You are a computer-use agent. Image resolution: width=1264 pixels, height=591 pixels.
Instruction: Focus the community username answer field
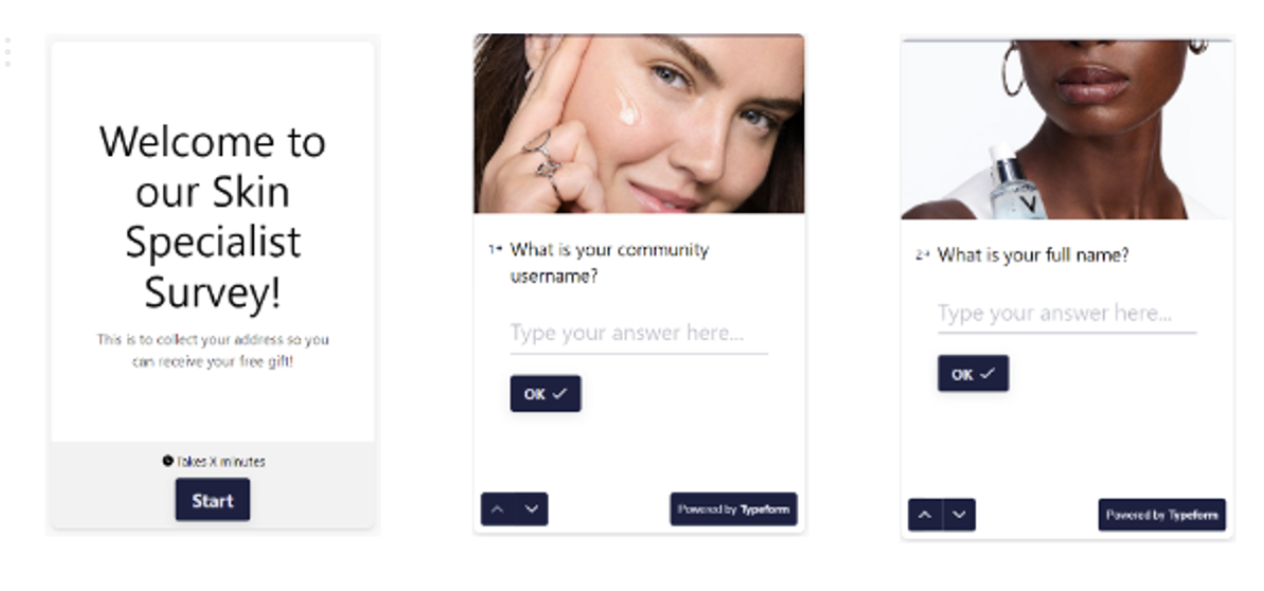point(639,334)
